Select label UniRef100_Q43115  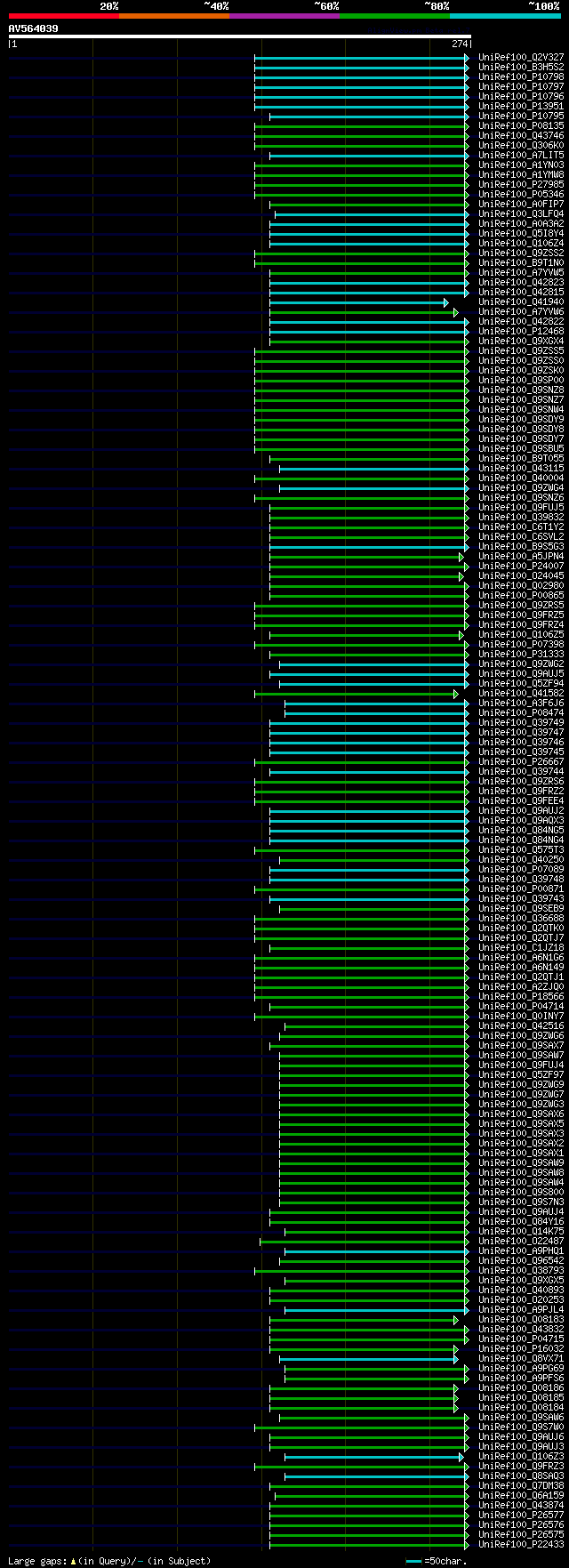pos(521,469)
